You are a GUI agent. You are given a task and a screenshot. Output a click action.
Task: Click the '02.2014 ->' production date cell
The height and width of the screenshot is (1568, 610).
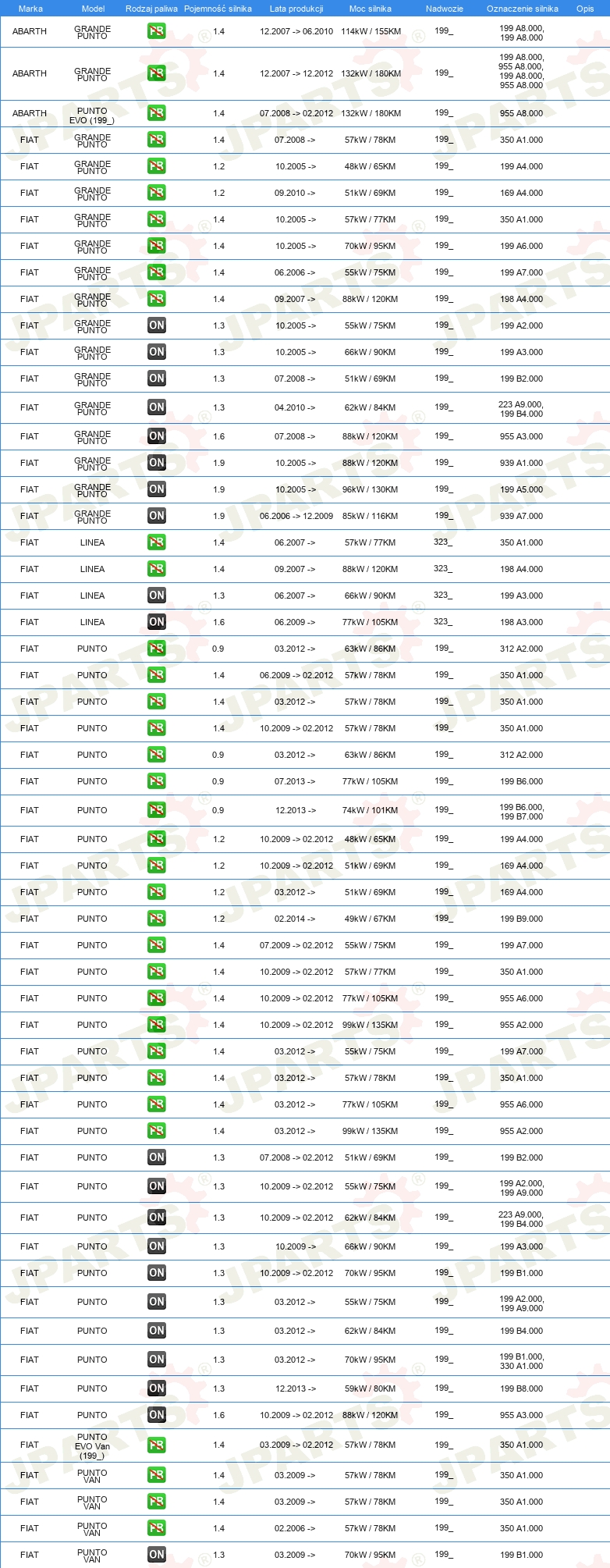coord(296,919)
